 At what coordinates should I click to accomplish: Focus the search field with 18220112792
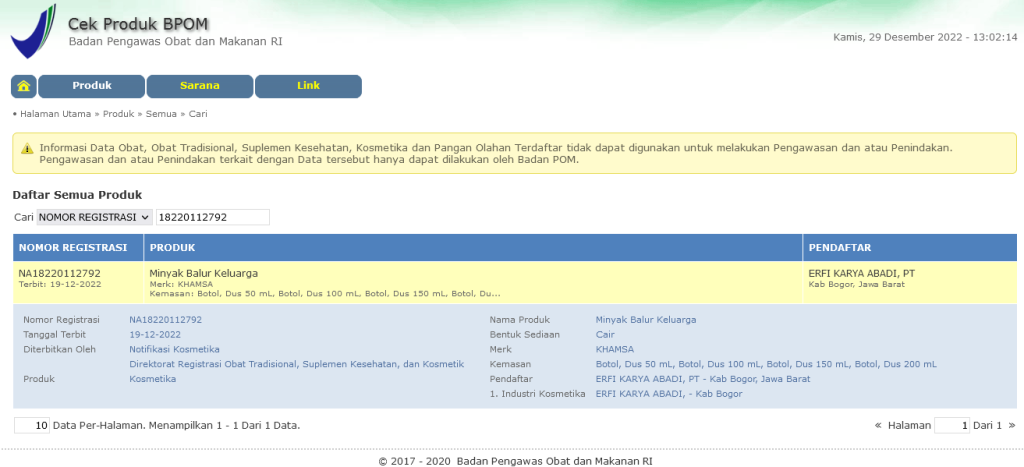pos(213,217)
